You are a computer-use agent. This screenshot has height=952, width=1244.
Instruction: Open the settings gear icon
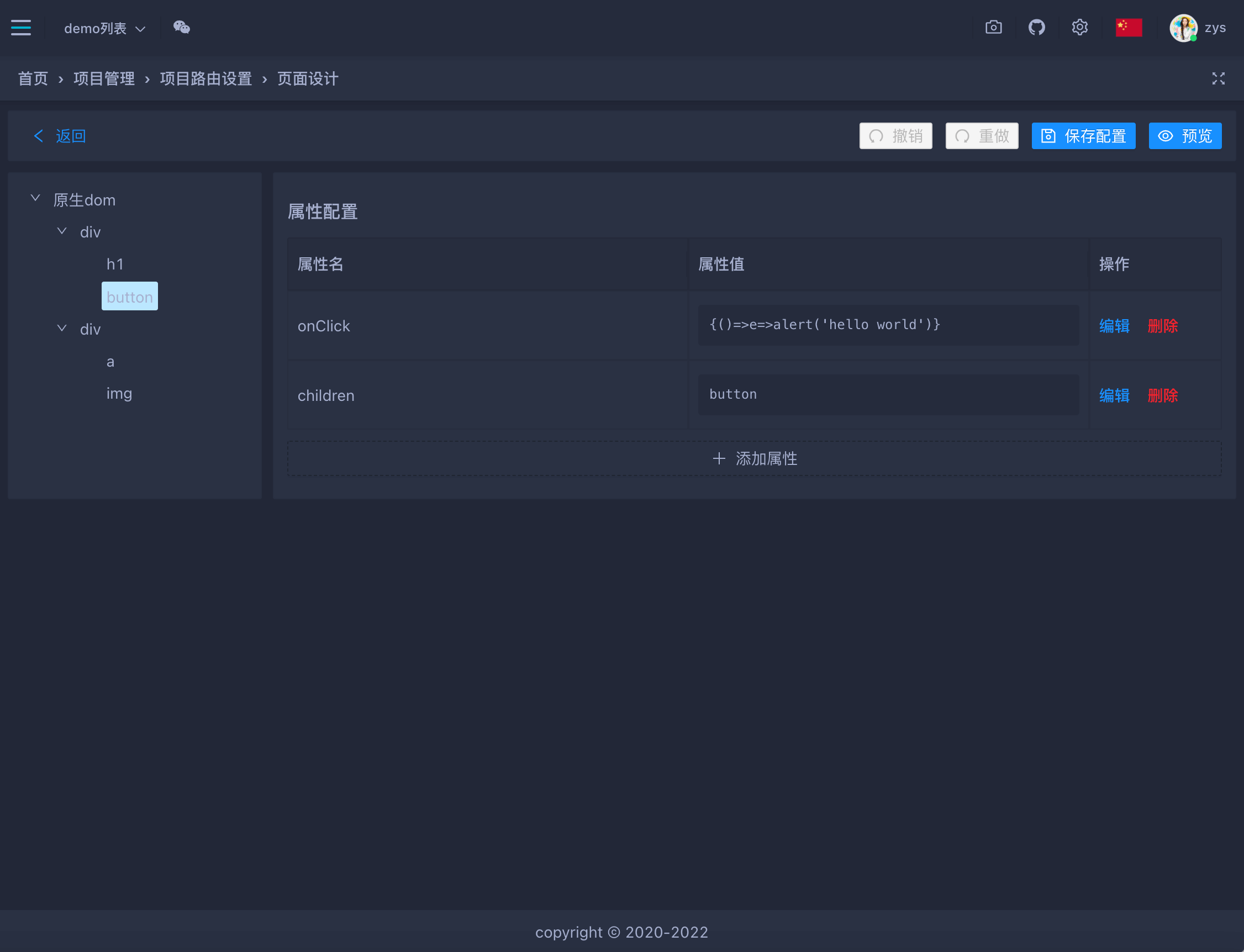(1079, 27)
